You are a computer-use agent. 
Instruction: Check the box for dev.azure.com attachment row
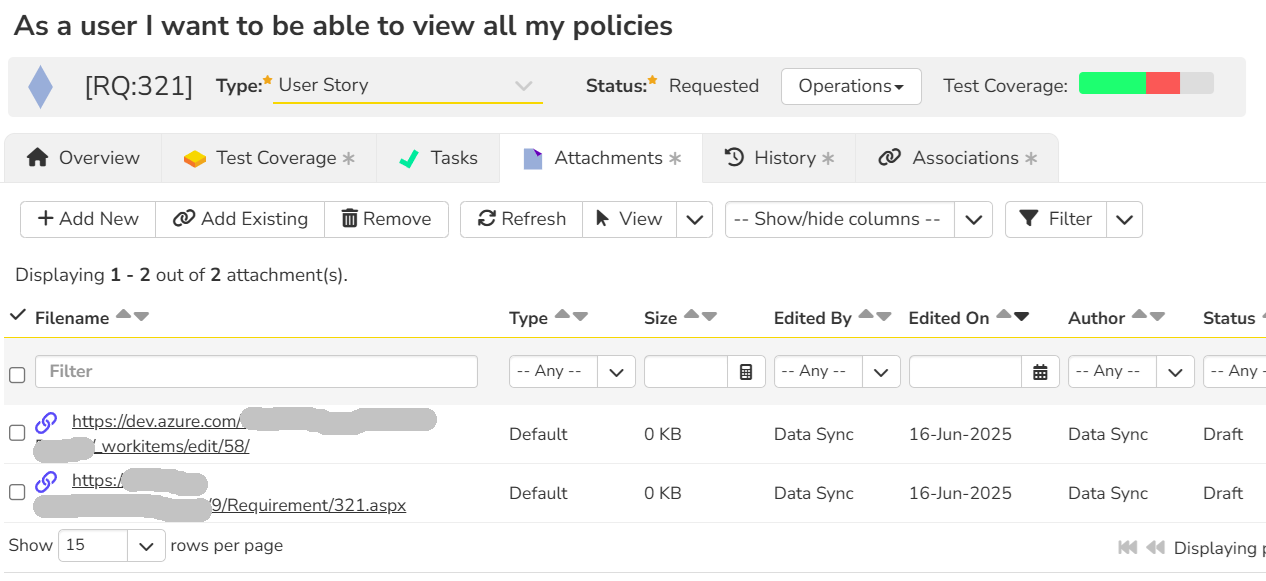pos(17,433)
